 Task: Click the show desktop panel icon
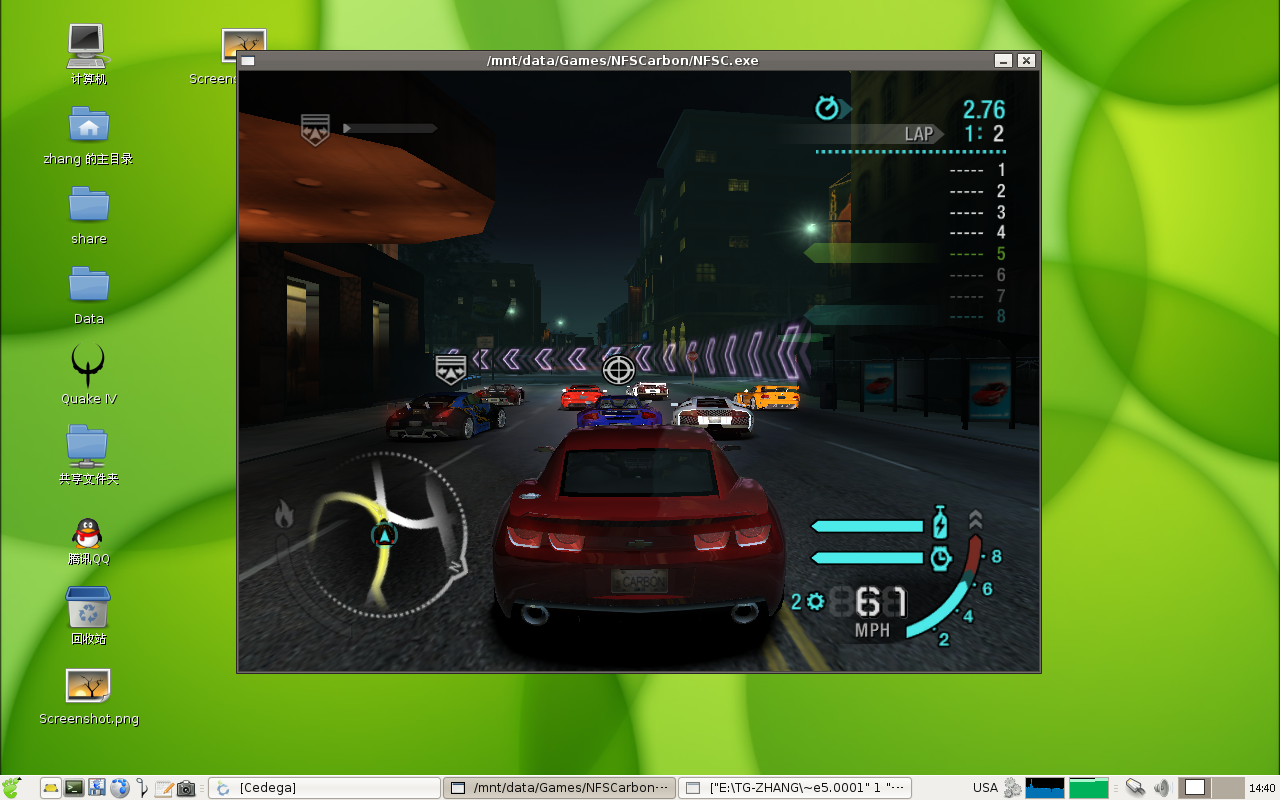coord(51,788)
